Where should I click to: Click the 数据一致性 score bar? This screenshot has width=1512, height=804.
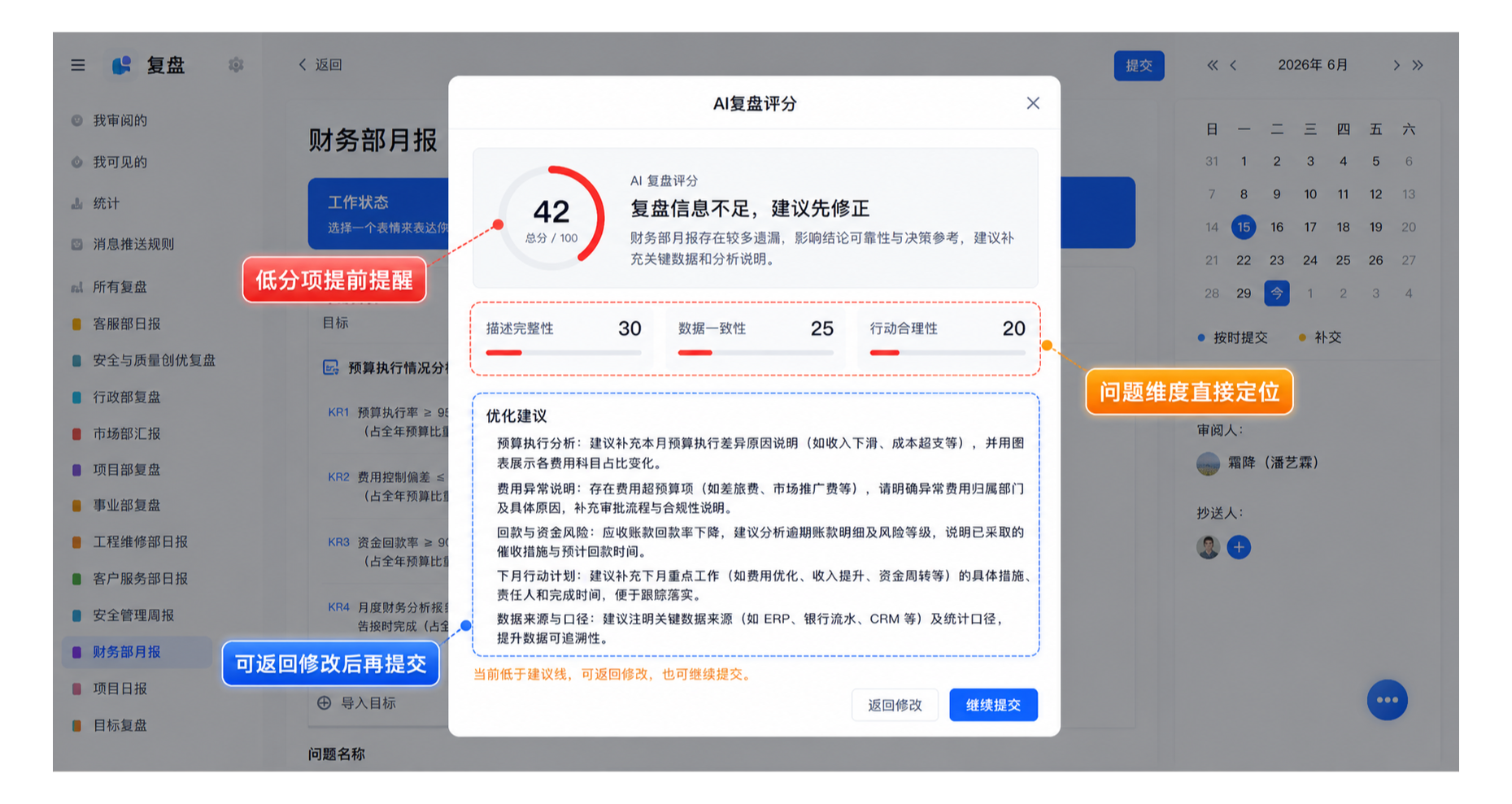coord(756,353)
